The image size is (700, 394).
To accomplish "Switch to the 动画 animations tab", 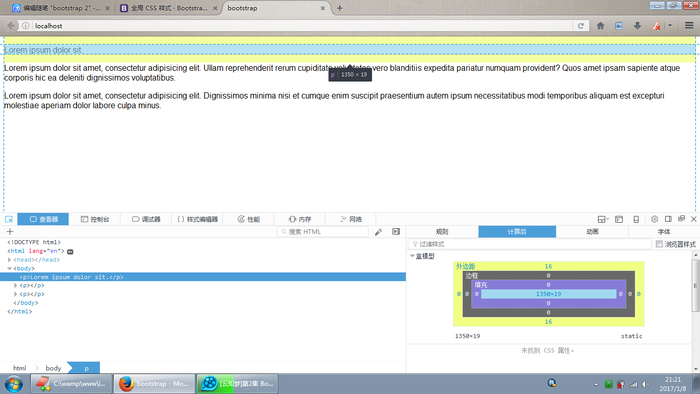I will pyautogui.click(x=592, y=232).
